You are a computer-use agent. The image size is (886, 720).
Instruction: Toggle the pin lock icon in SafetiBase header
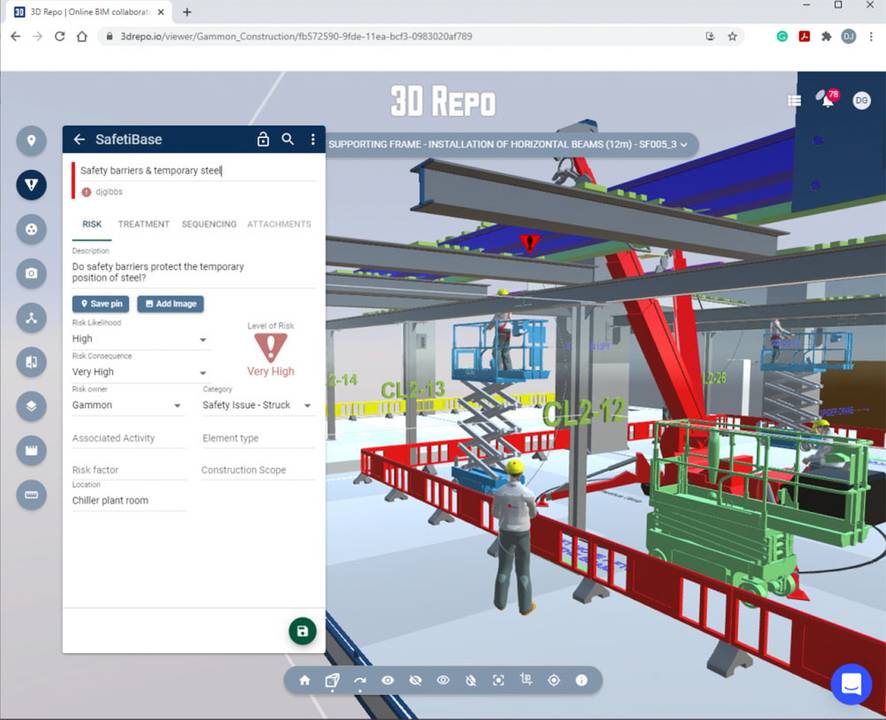[x=262, y=140]
